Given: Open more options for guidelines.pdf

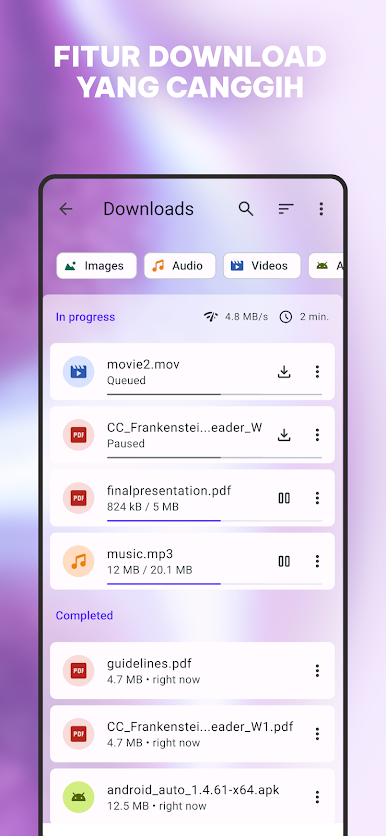Looking at the screenshot, I should pyautogui.click(x=317, y=671).
